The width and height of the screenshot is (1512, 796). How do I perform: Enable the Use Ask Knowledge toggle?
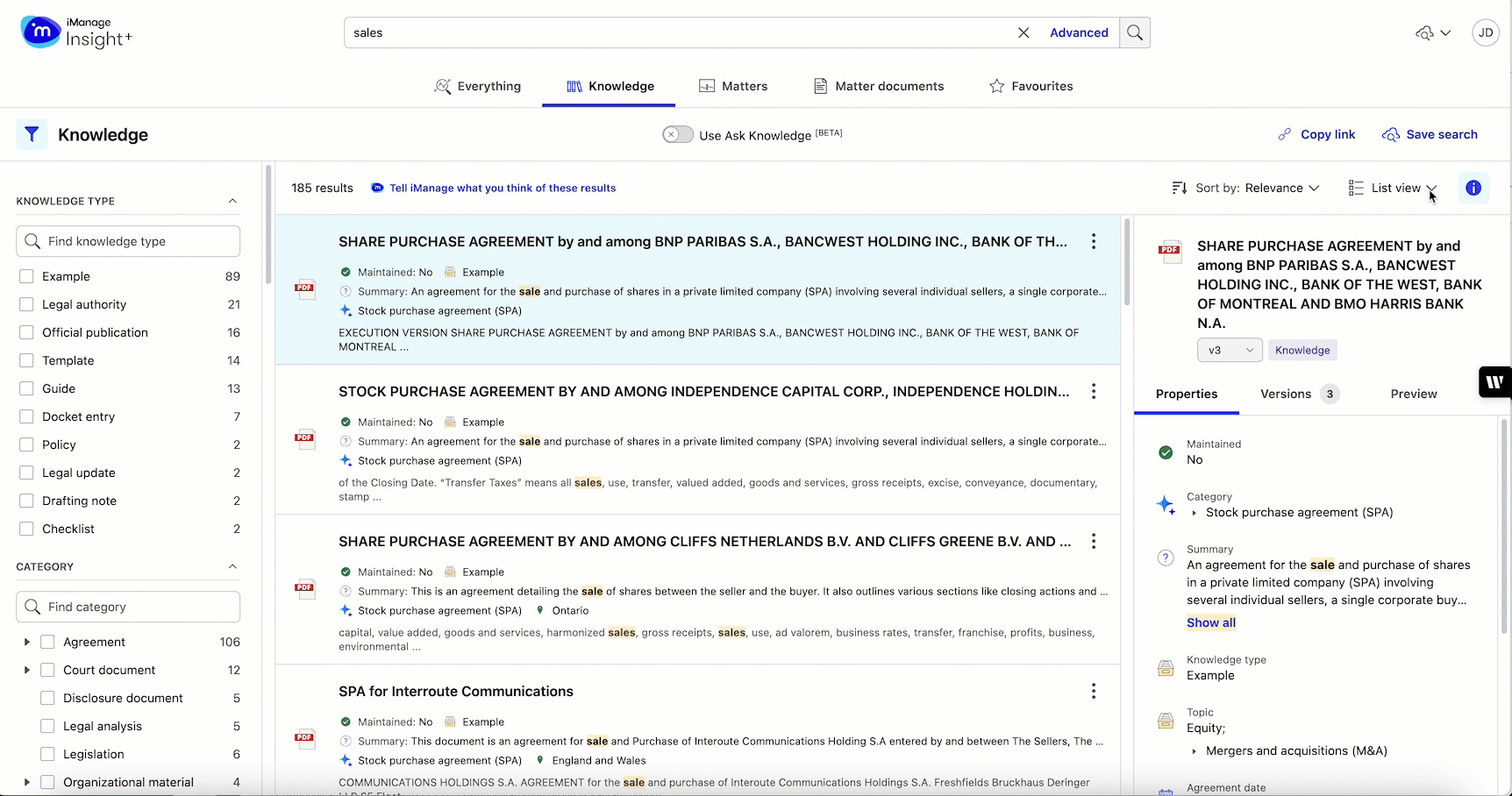point(676,134)
